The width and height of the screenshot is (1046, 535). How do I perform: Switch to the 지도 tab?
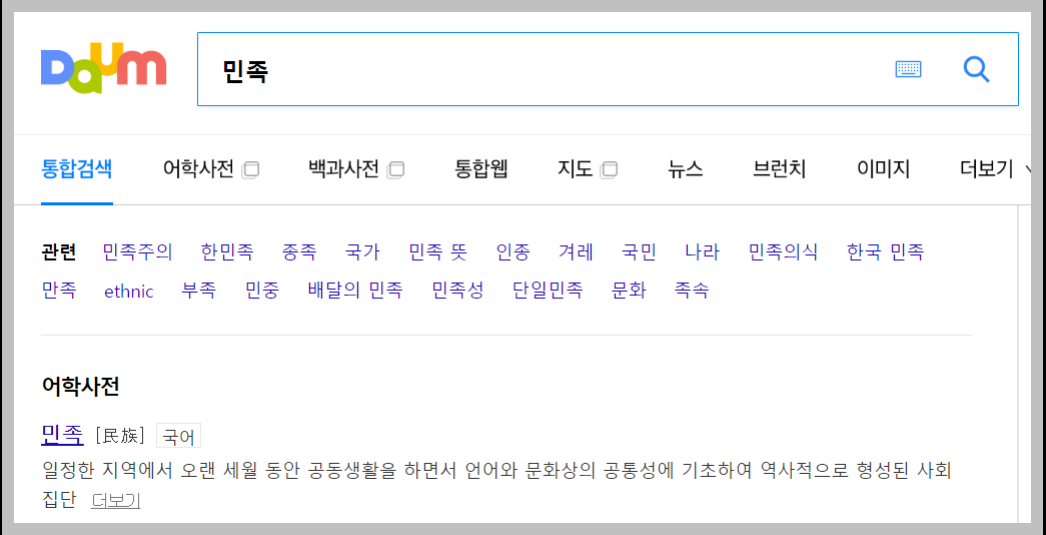[575, 169]
